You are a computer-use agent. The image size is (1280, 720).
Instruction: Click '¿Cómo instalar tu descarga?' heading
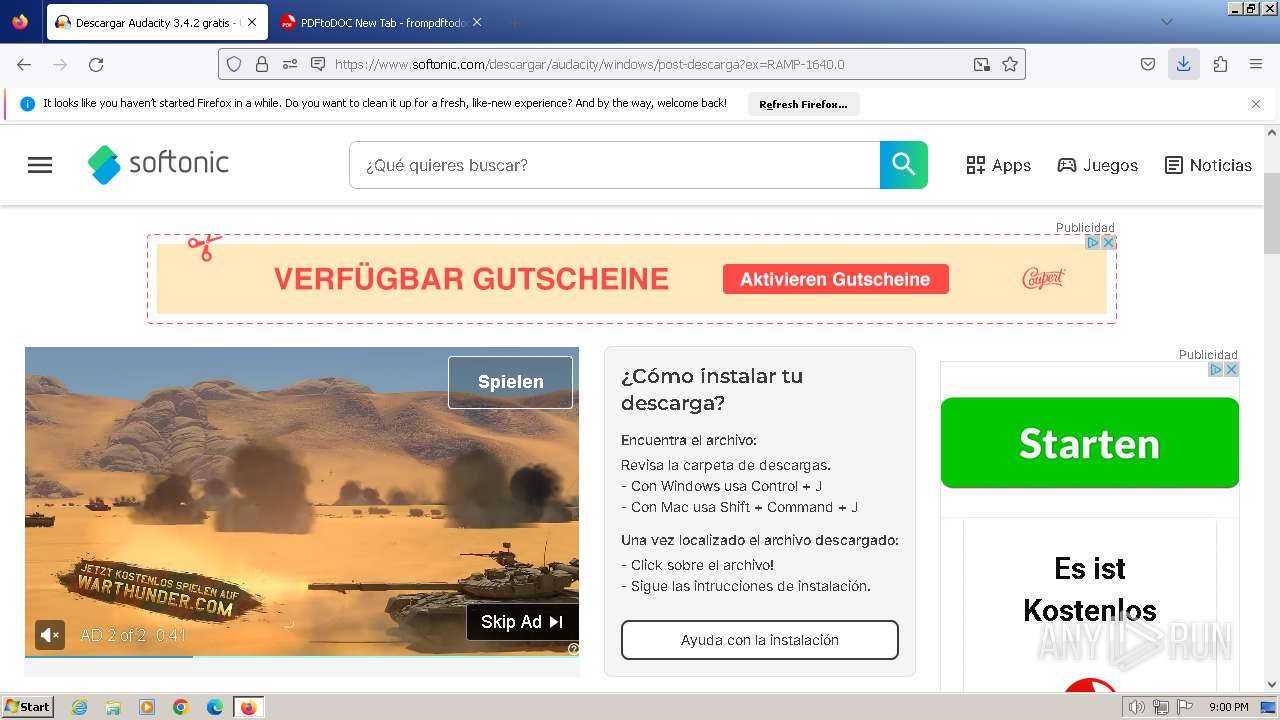click(x=712, y=389)
